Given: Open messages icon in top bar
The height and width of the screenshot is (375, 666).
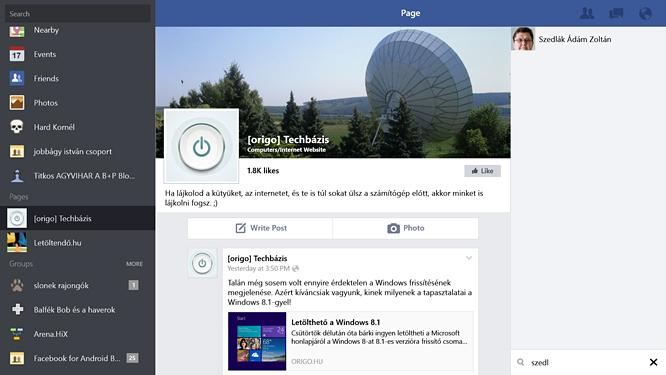Looking at the screenshot, I should 616,13.
